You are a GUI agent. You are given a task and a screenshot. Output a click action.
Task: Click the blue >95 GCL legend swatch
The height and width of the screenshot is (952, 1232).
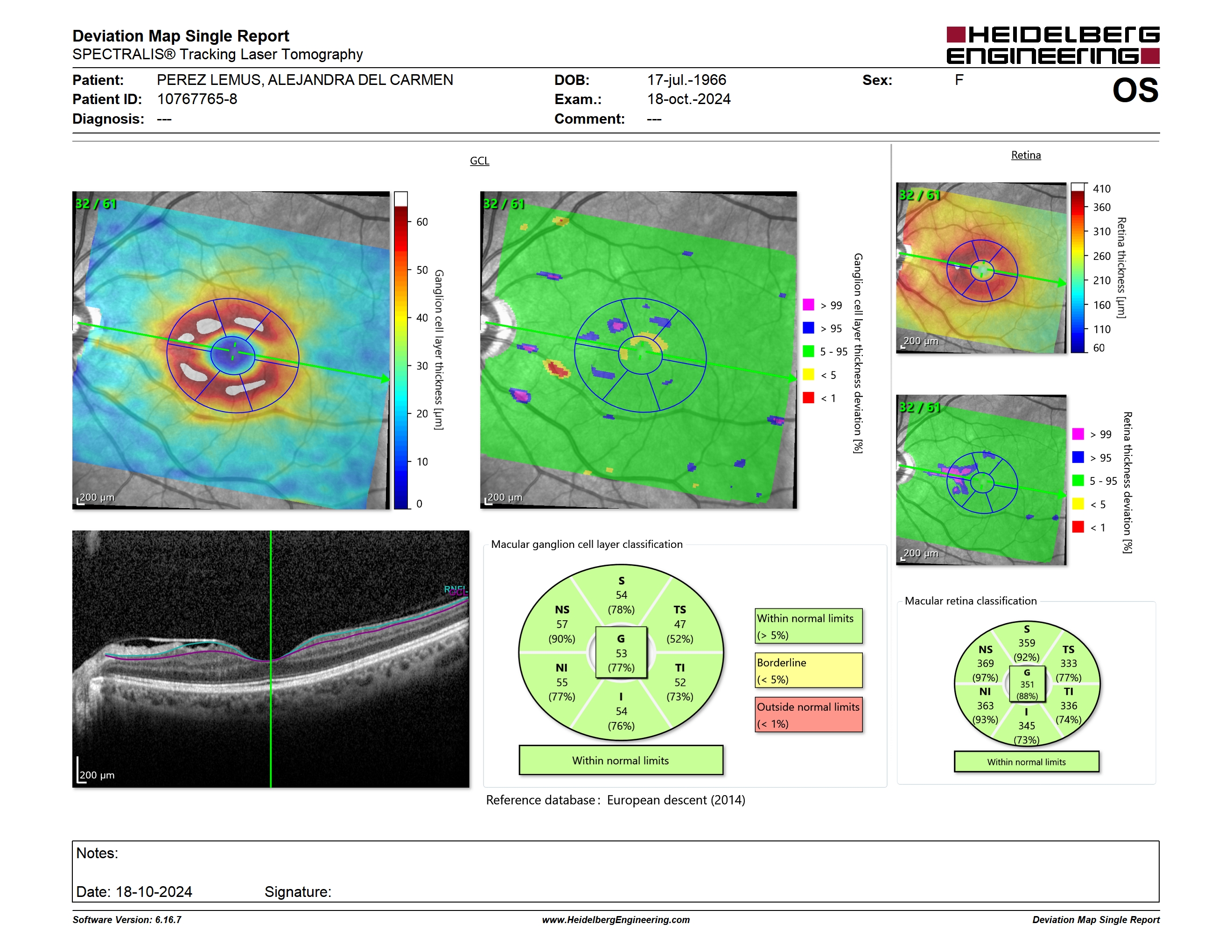(808, 328)
